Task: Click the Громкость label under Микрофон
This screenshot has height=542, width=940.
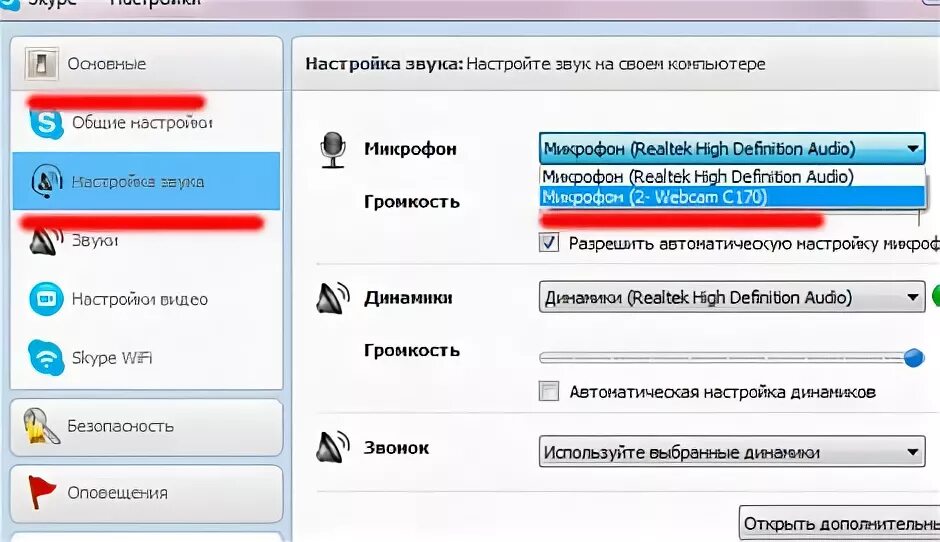Action: coord(412,201)
